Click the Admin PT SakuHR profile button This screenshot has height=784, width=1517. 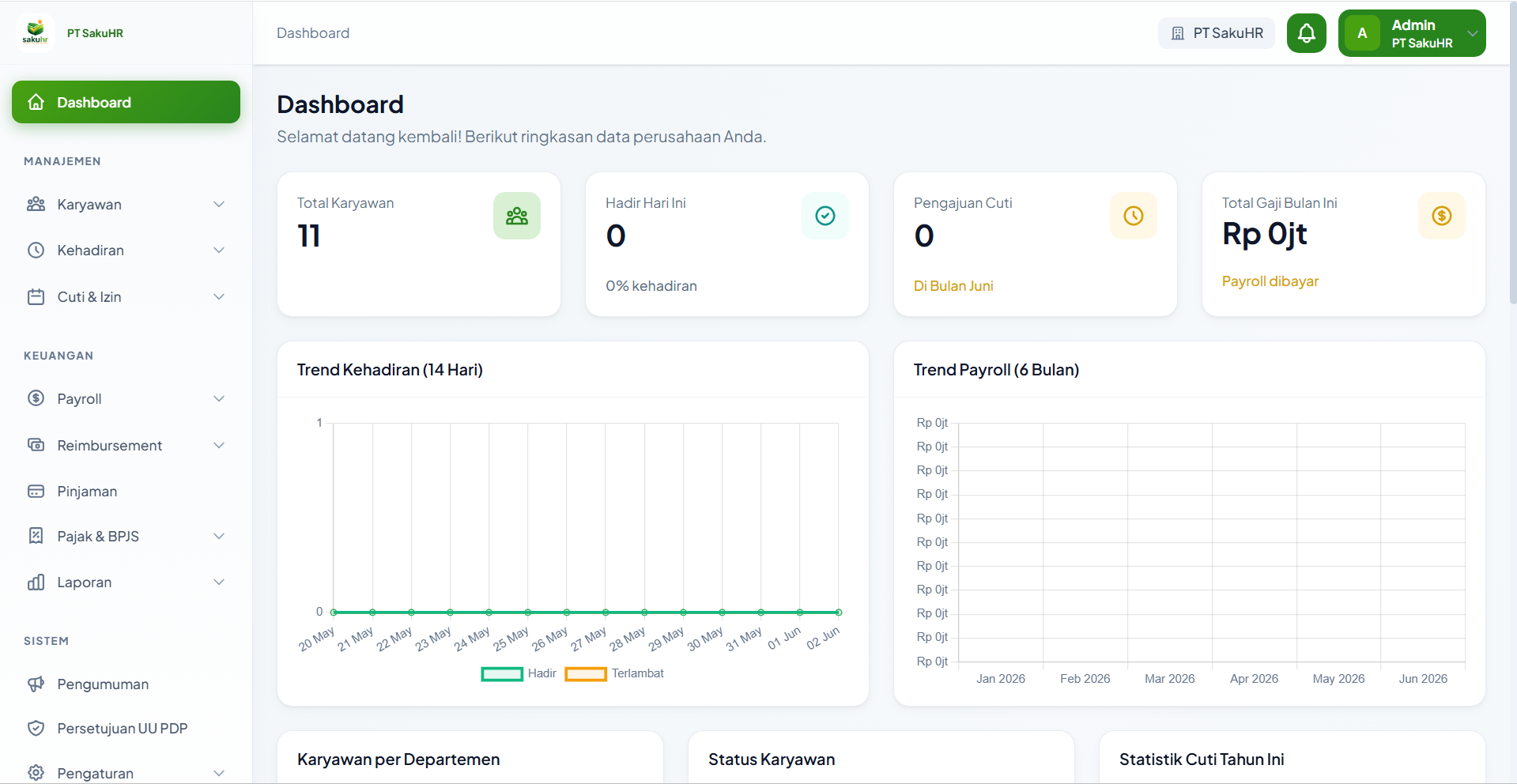pos(1412,33)
